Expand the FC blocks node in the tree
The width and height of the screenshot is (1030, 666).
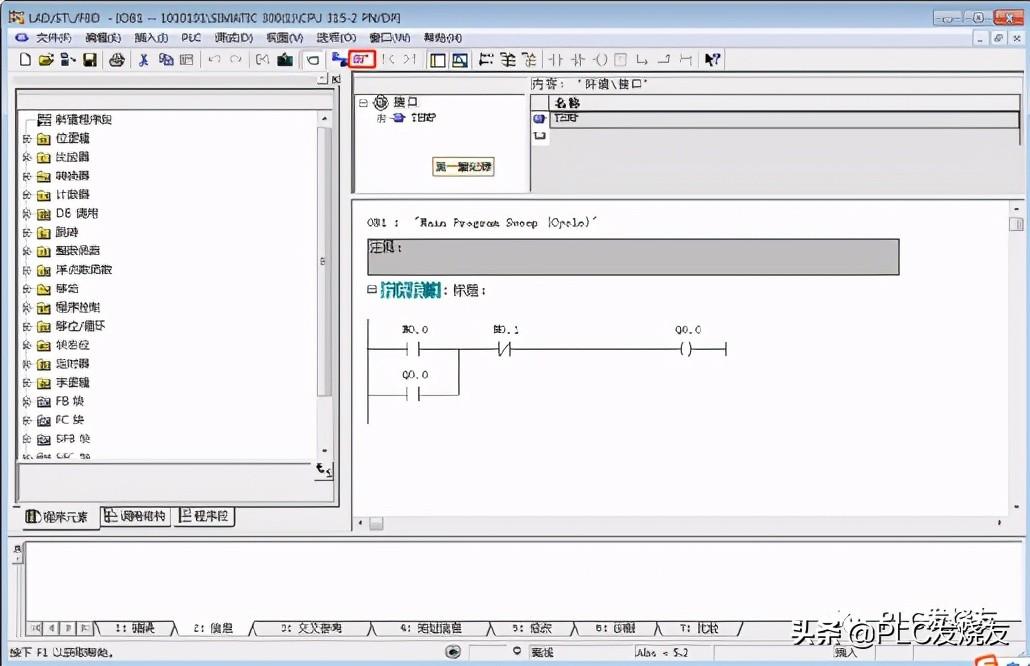27,420
